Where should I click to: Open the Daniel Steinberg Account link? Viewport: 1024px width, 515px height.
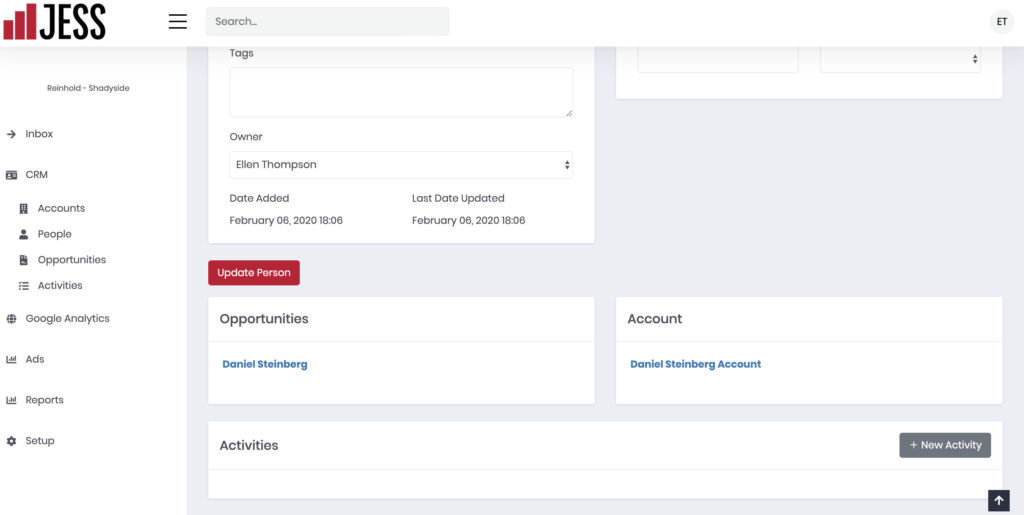pyautogui.click(x=696, y=364)
